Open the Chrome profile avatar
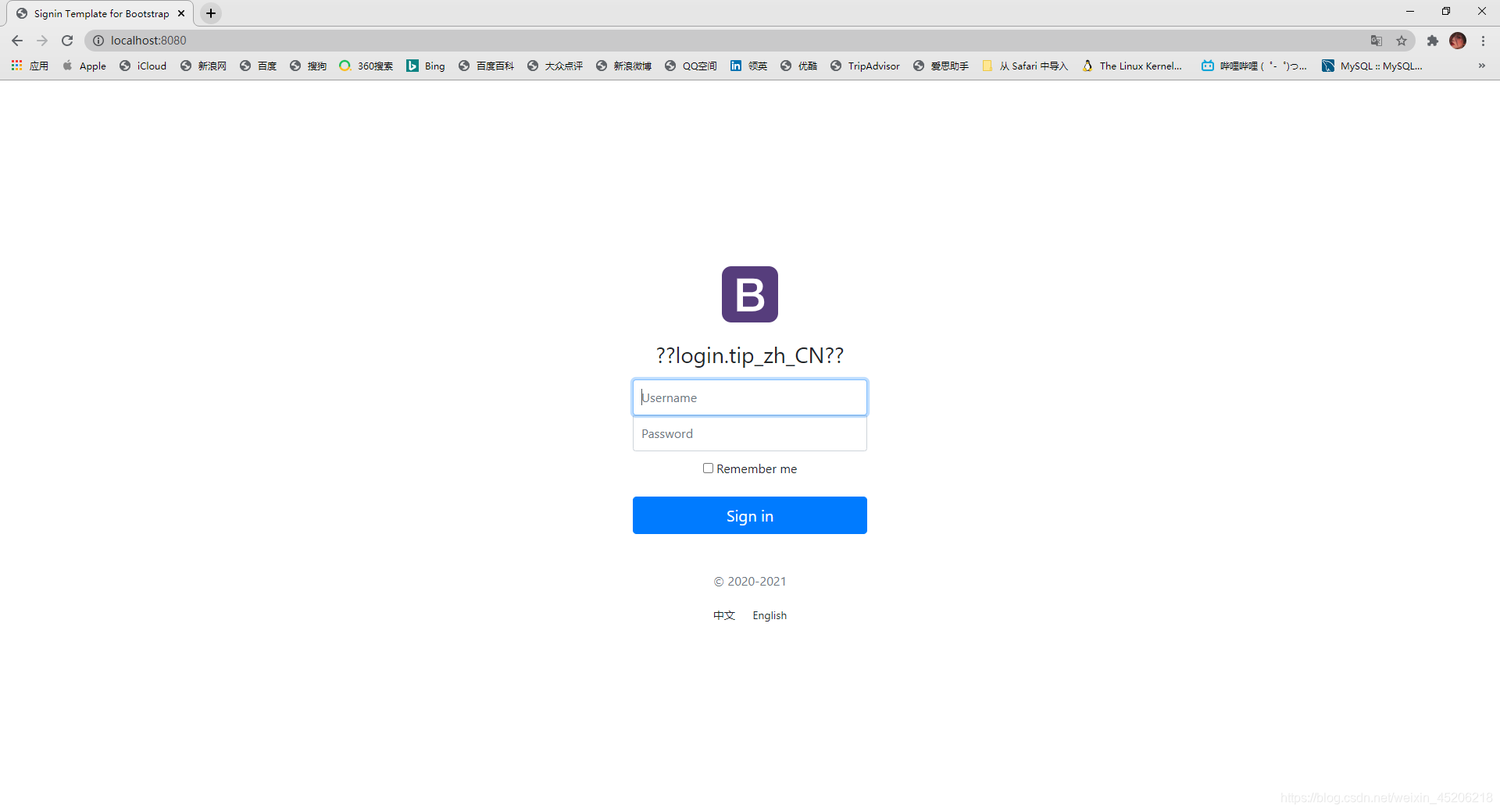 pos(1458,41)
